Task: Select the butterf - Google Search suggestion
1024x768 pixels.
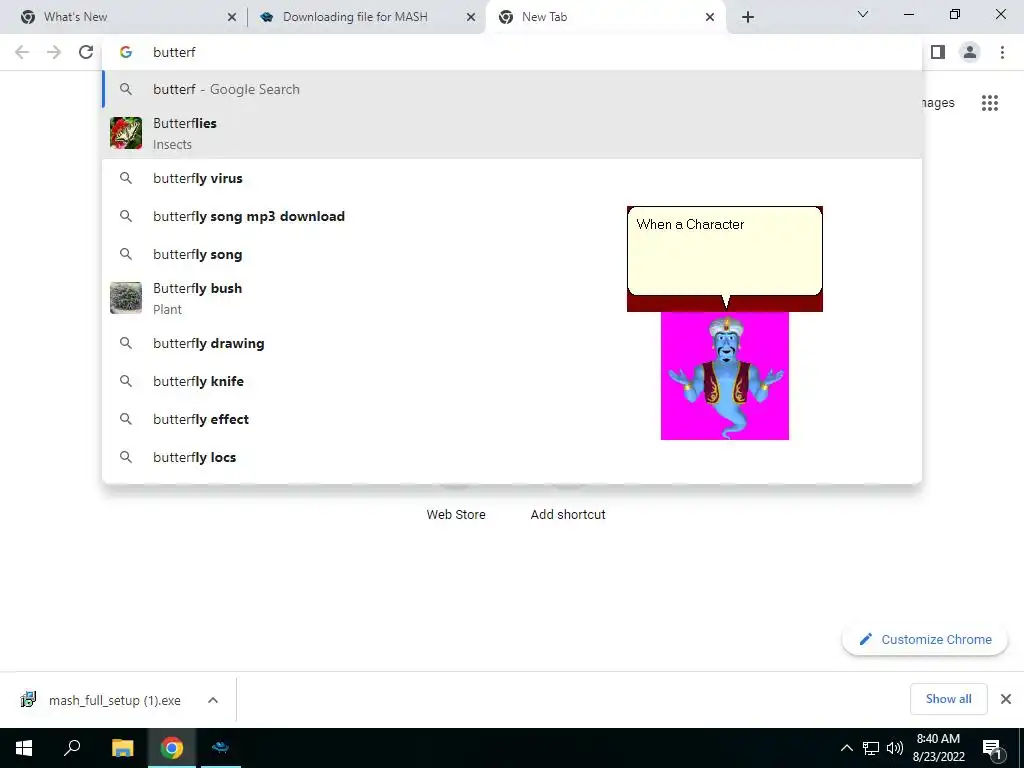Action: [513, 89]
